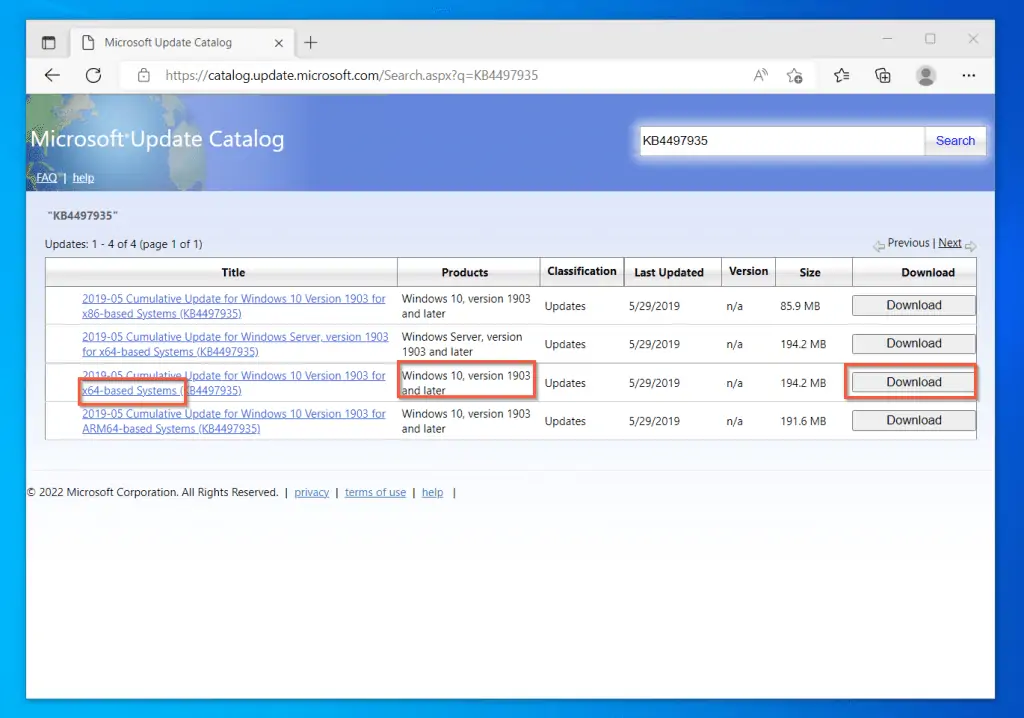Click the Previous page arrow icon
1024x718 pixels.
(x=879, y=246)
